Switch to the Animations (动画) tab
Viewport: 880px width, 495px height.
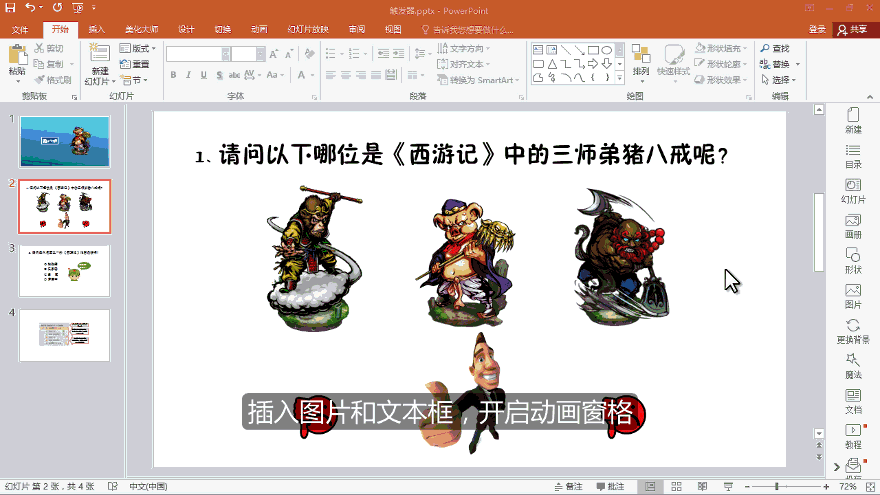tap(259, 29)
